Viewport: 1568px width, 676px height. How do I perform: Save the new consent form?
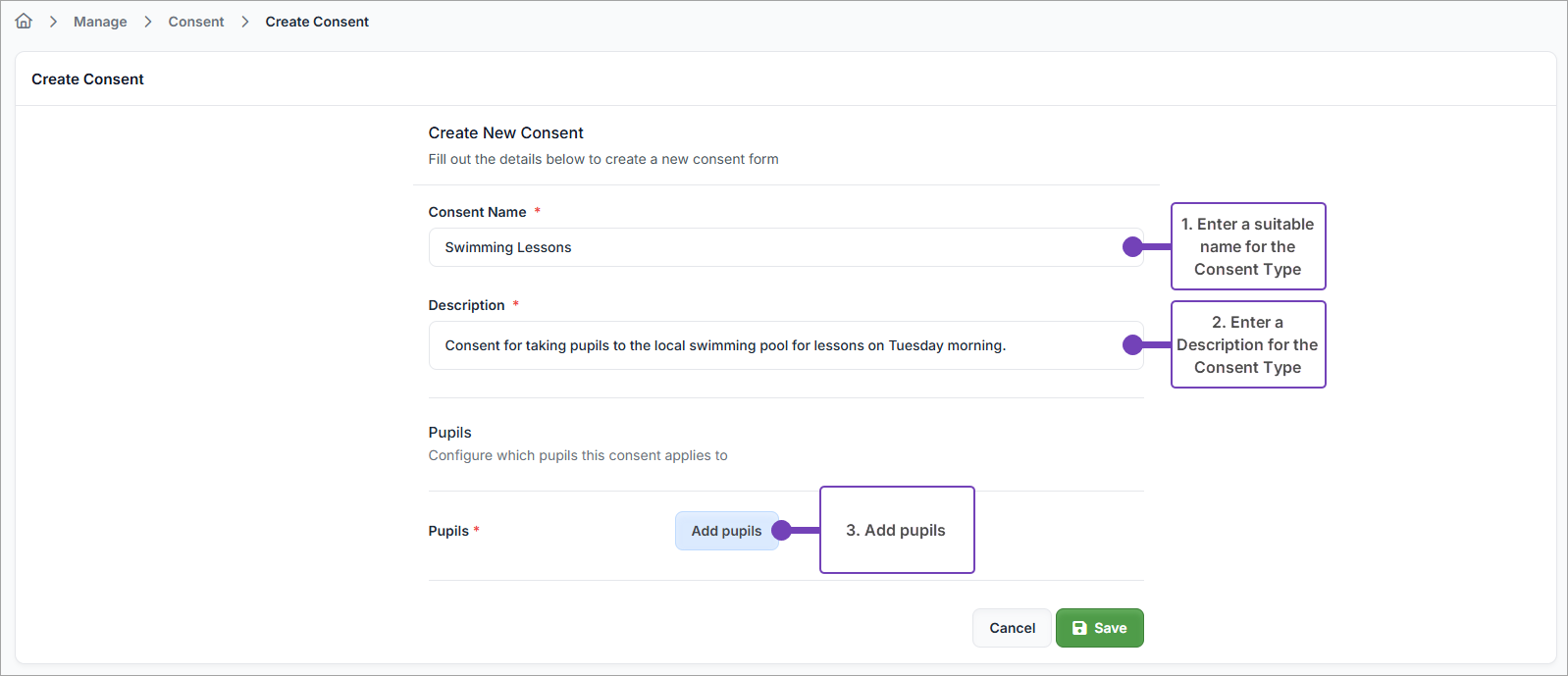pyautogui.click(x=1099, y=628)
